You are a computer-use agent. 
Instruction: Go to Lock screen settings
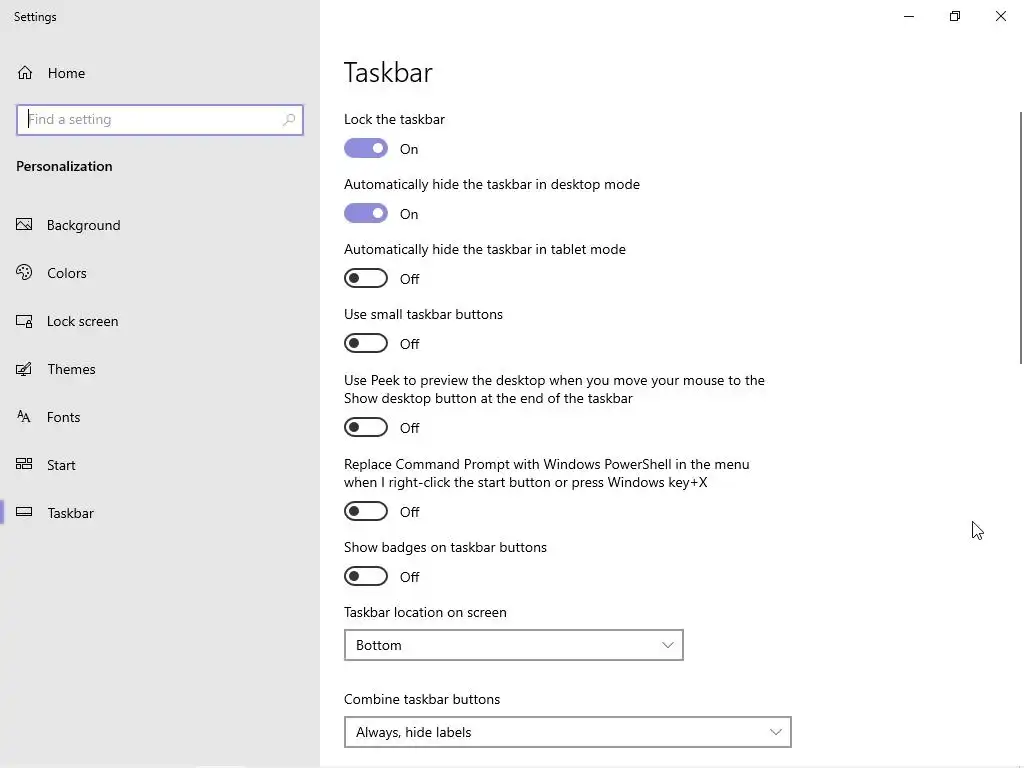coord(82,321)
